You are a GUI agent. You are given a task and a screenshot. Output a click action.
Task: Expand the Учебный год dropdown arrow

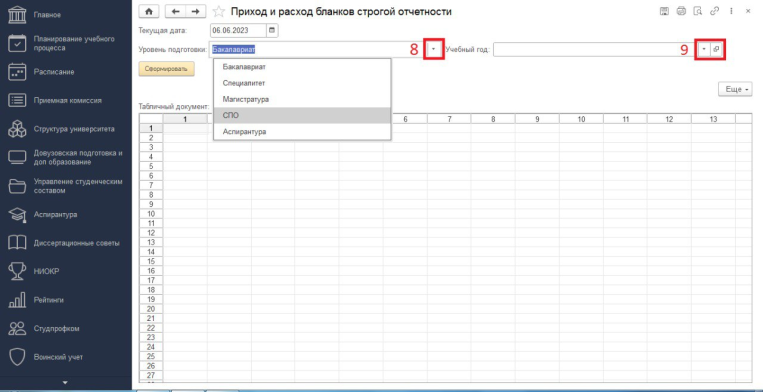pos(704,49)
